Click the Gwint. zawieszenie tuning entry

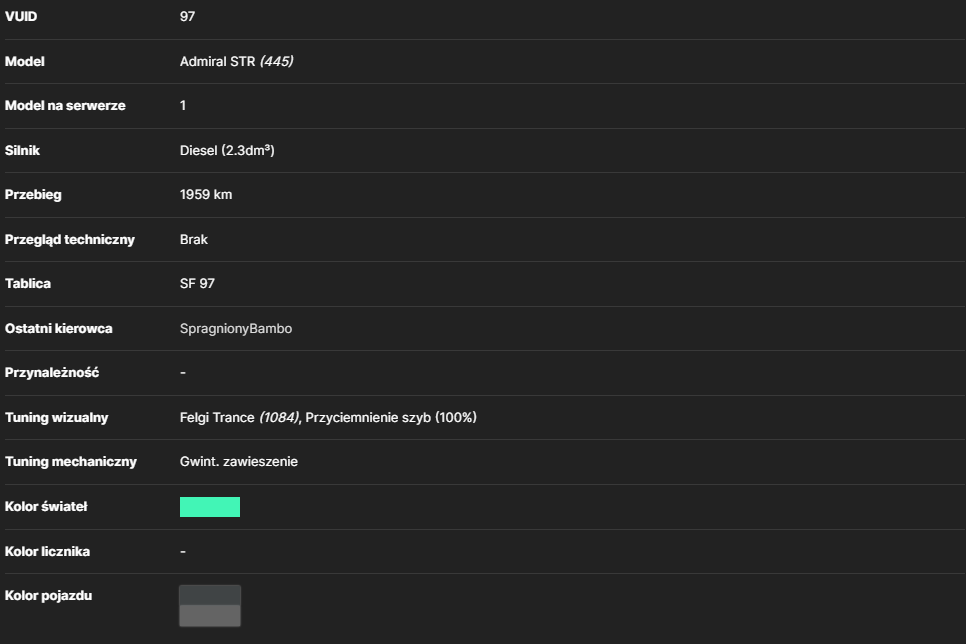238,462
